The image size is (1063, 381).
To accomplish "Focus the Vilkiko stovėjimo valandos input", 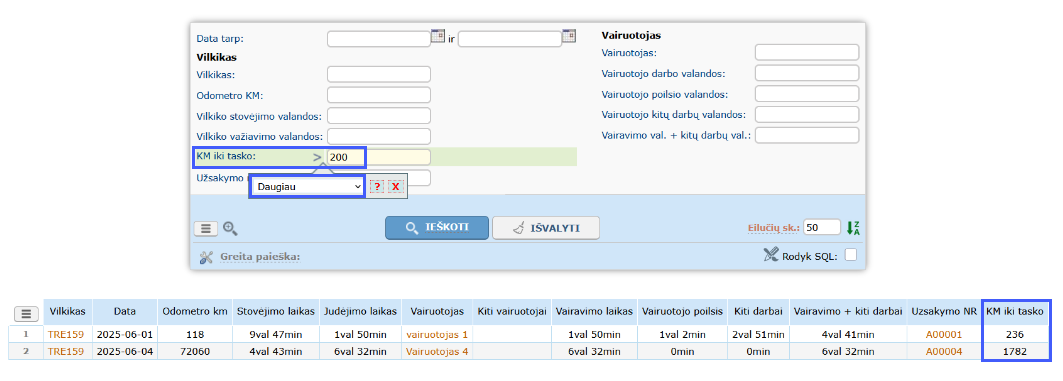I will point(379,116).
